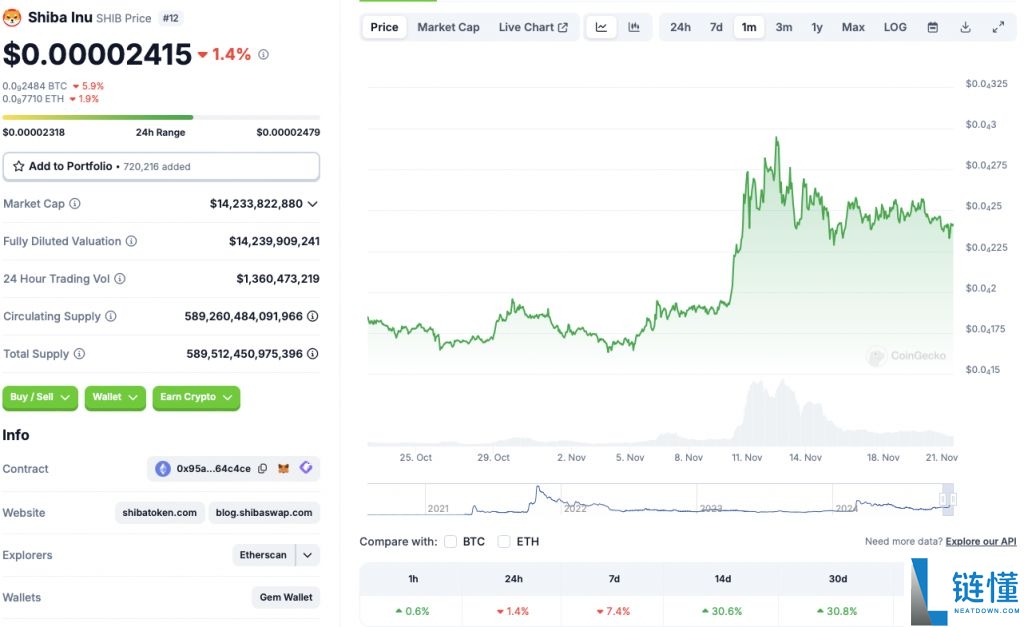Open the Wallet dropdown button
Screen dimensions: 1024x627
(114, 398)
